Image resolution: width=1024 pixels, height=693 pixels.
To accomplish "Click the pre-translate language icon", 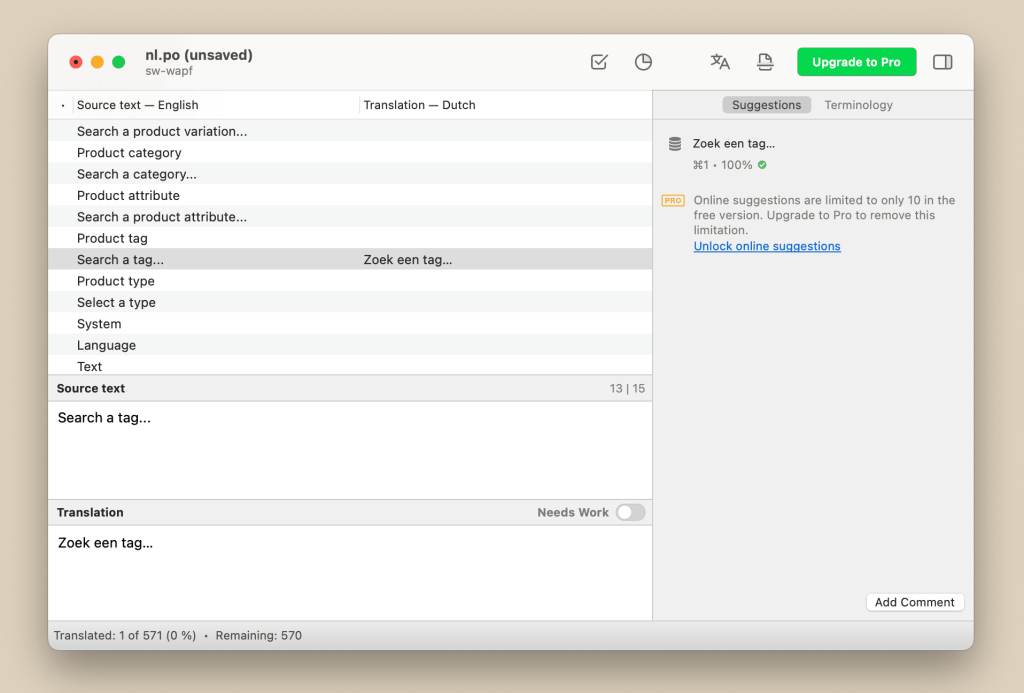I will click(x=719, y=61).
